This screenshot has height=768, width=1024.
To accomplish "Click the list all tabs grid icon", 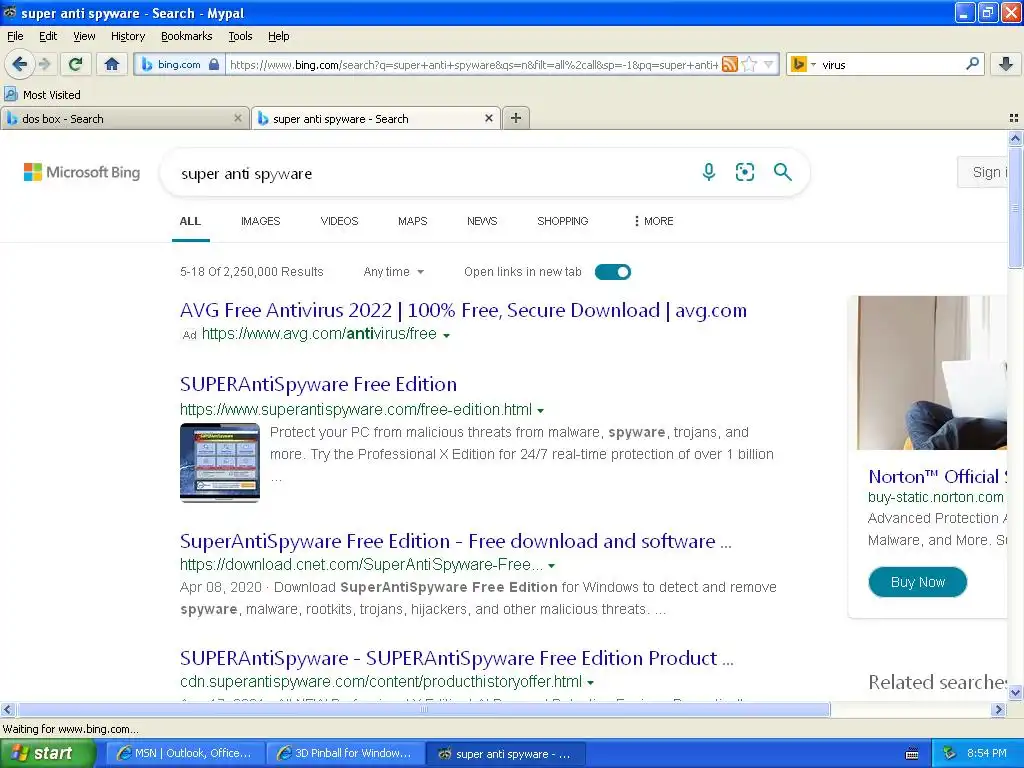I will pyautogui.click(x=1014, y=118).
